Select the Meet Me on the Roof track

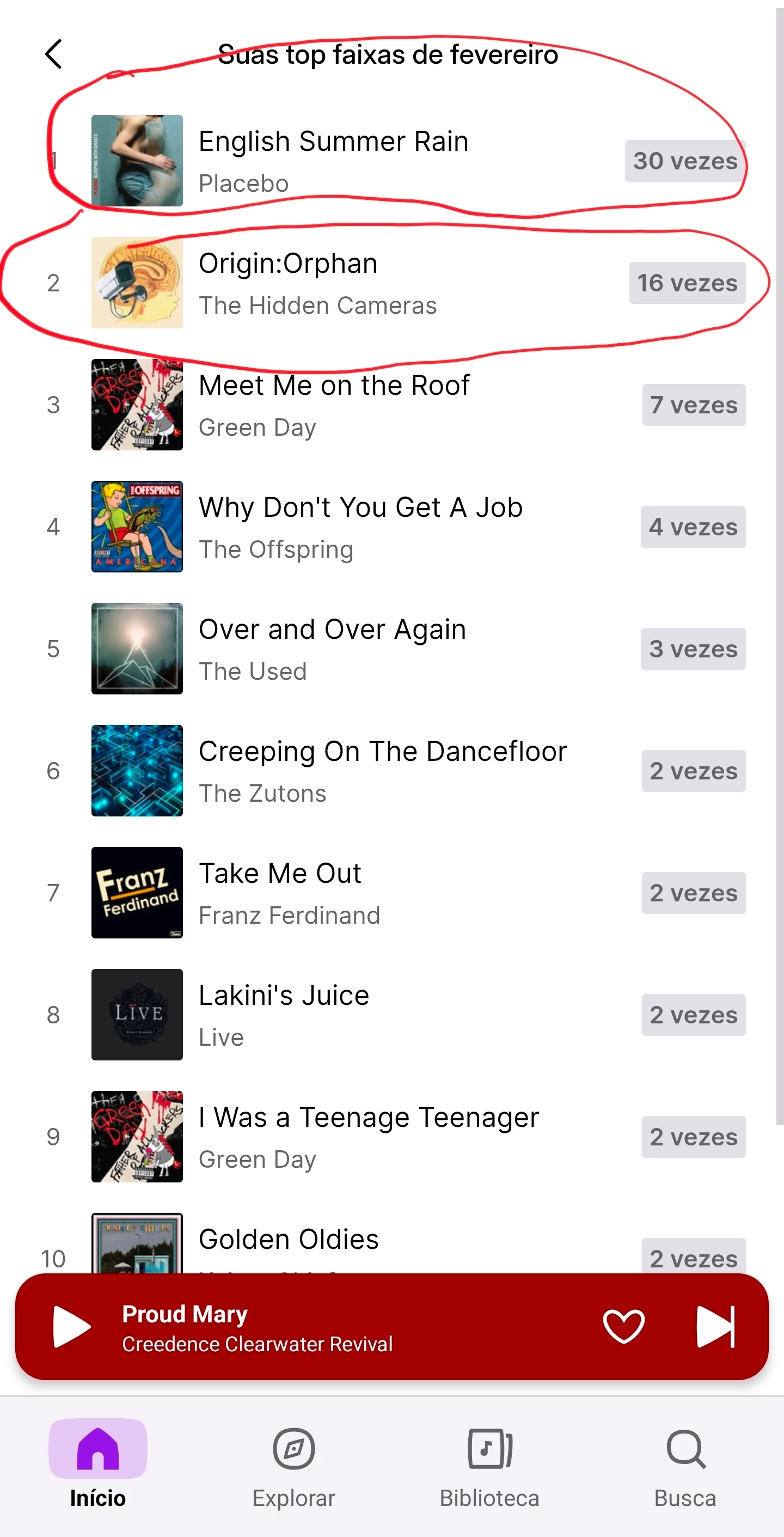click(x=334, y=386)
